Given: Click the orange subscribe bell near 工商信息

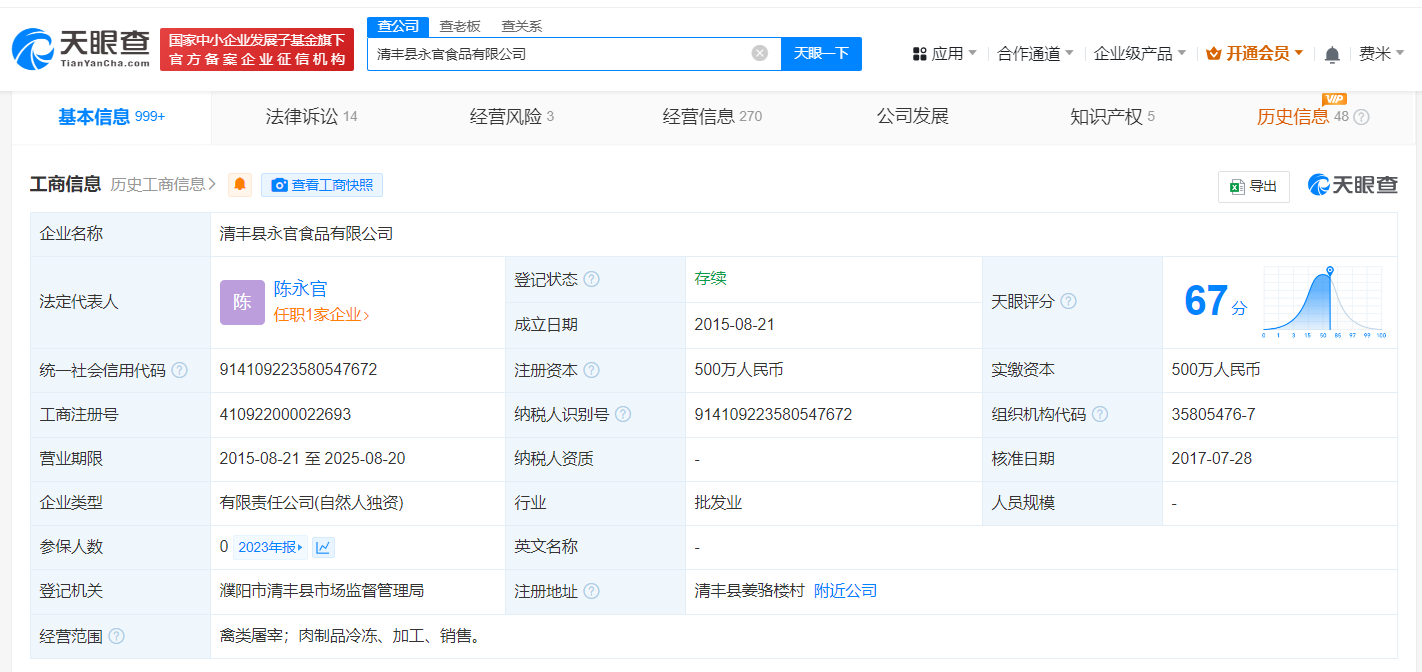Looking at the screenshot, I should 239,185.
